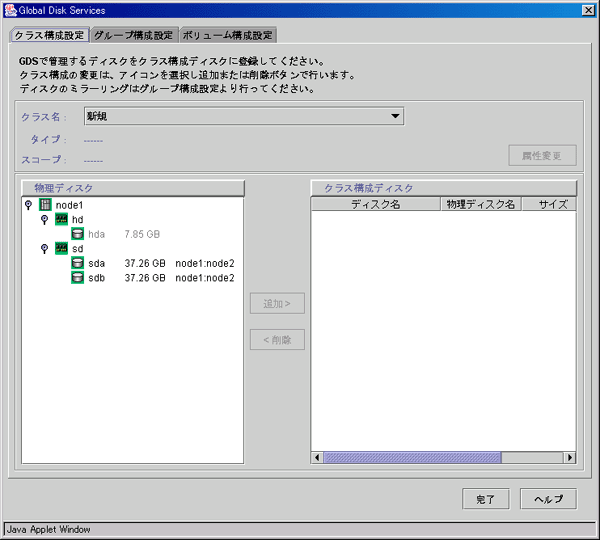Viewport: 600px width, 540px height.
Task: Click the scrollbar left arrow in class disk list
Action: click(317, 457)
